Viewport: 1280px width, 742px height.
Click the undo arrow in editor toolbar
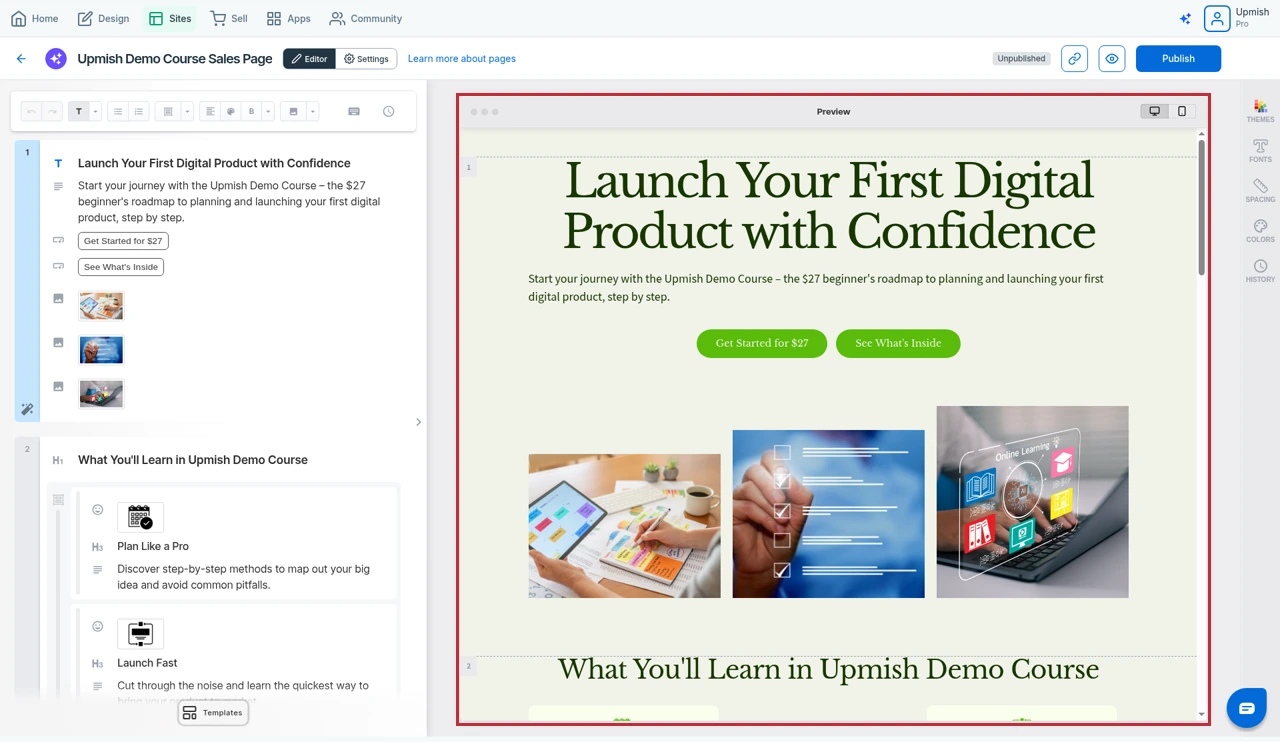31,111
